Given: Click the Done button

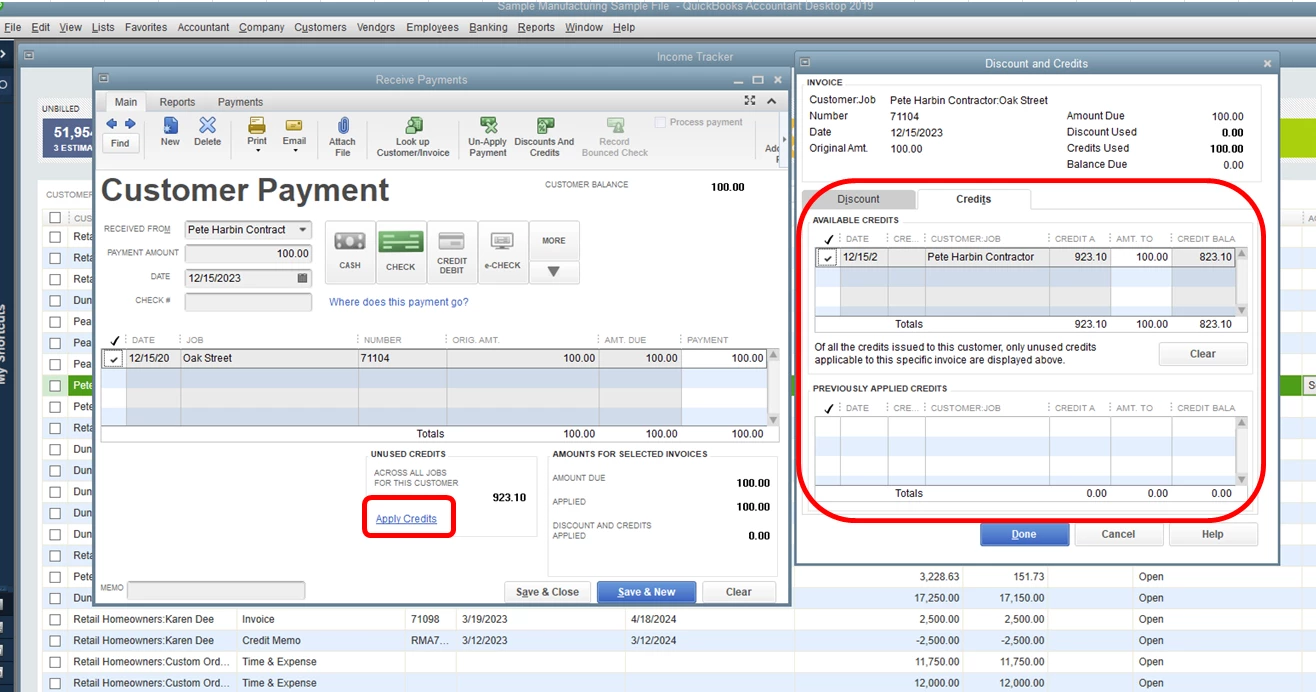Looking at the screenshot, I should [x=1024, y=535].
